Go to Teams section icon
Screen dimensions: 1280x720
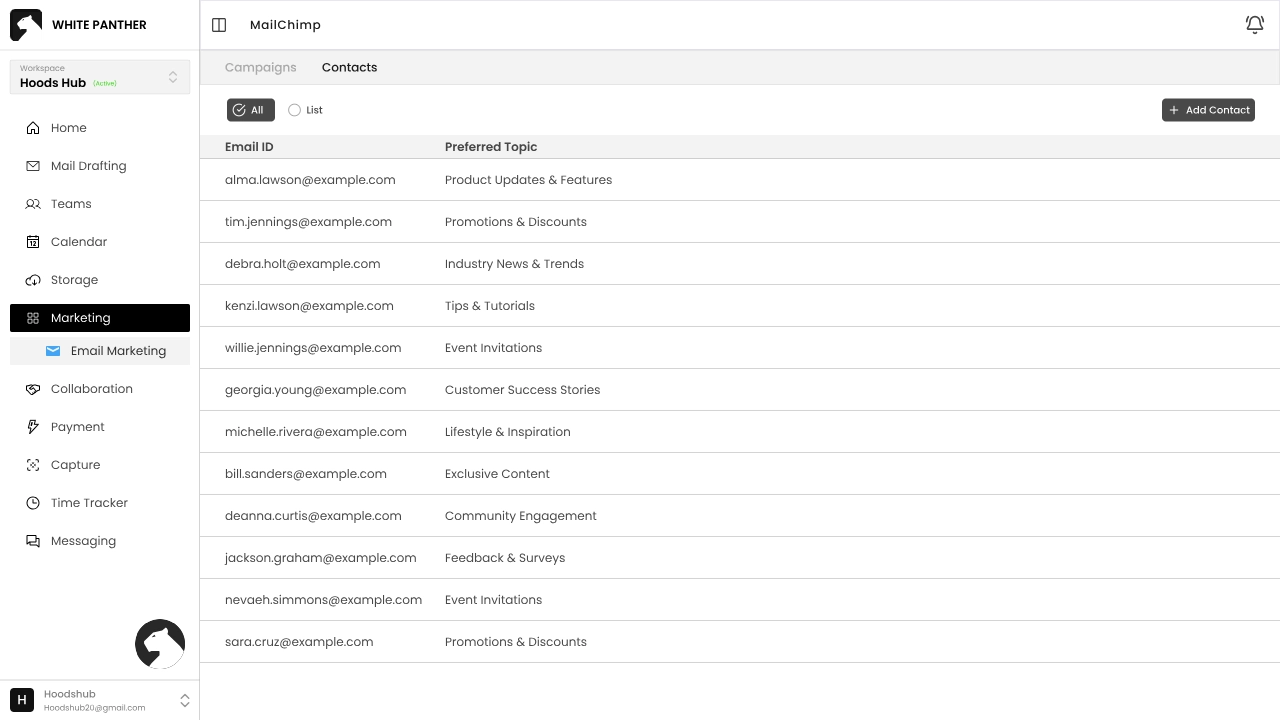pyautogui.click(x=33, y=204)
